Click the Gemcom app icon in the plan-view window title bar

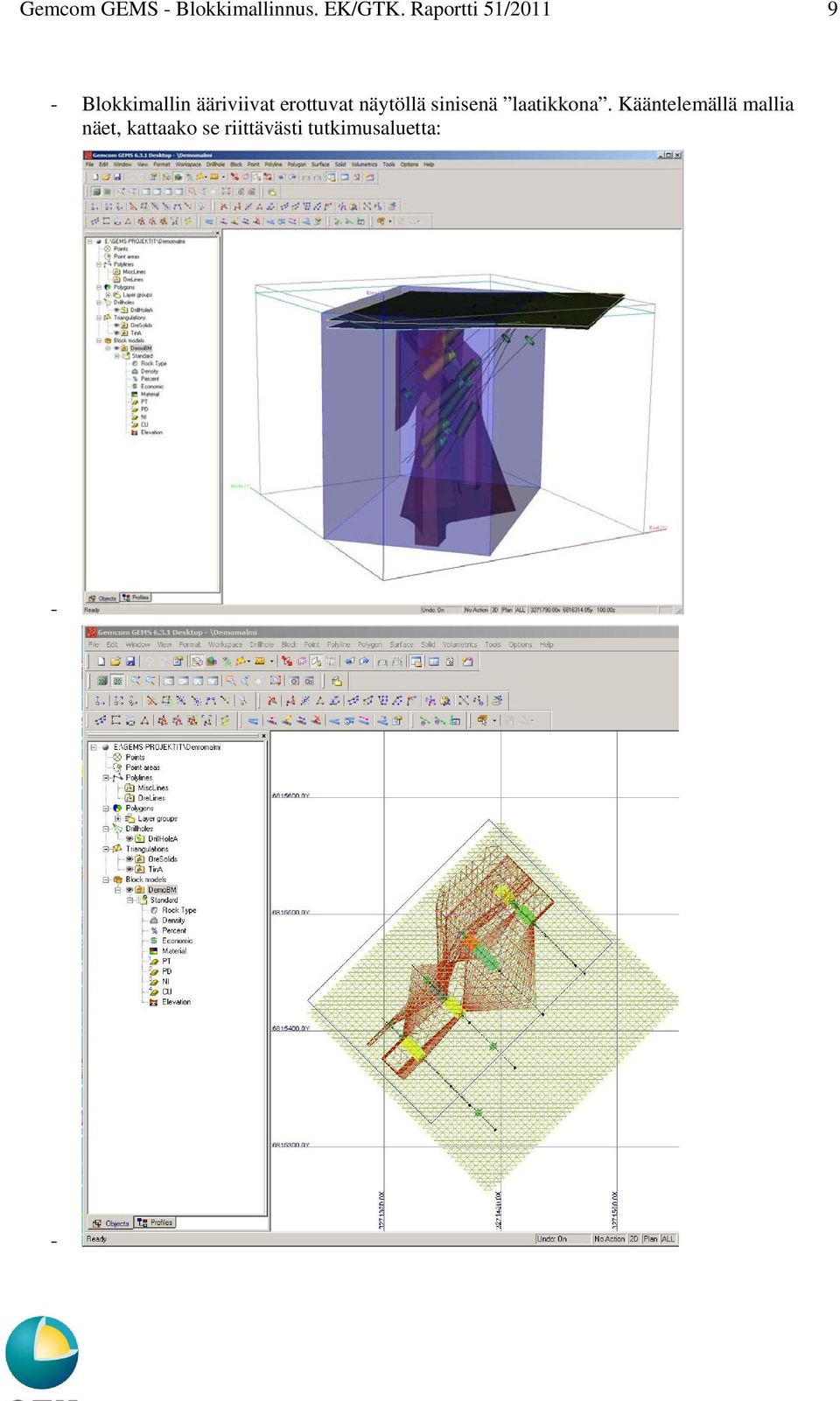[91, 632]
